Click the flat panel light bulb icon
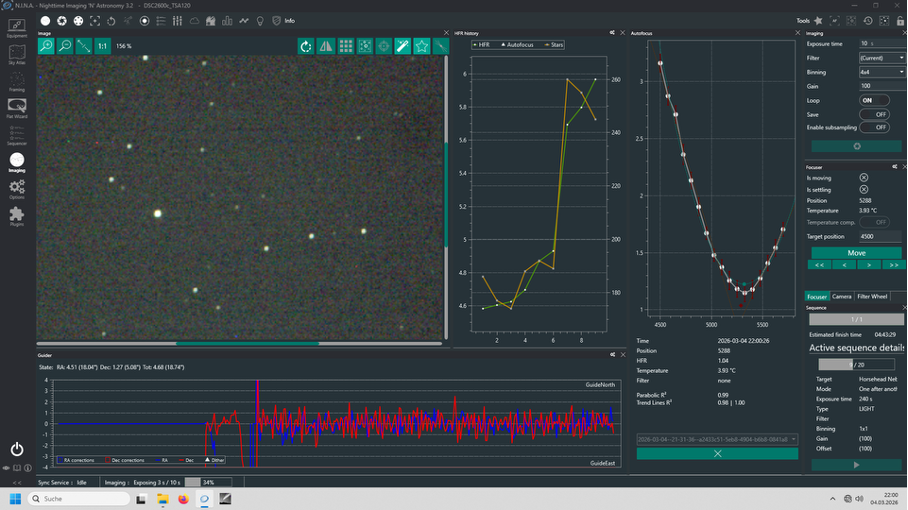This screenshot has width=908, height=510. pos(260,21)
